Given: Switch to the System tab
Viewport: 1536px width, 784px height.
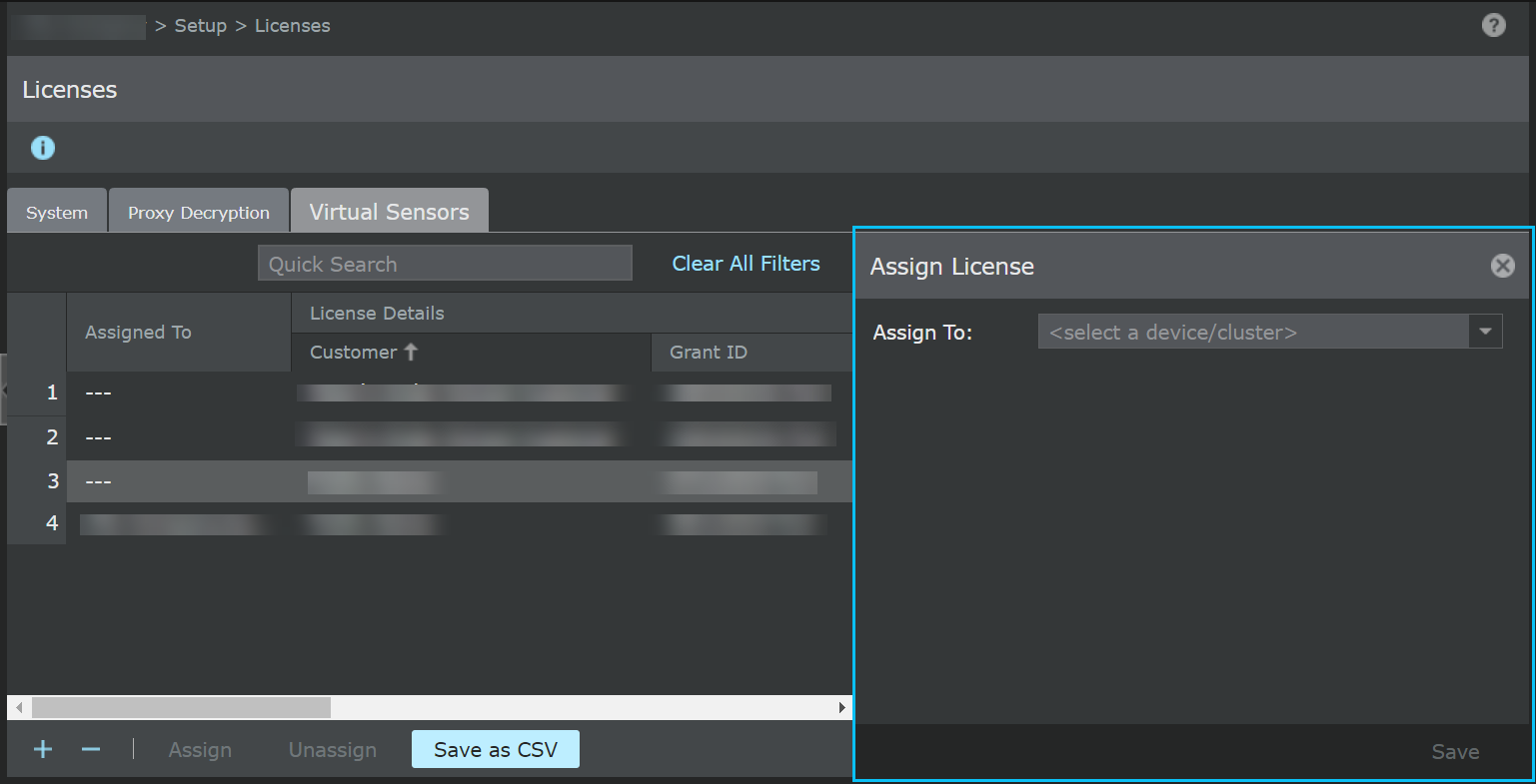Looking at the screenshot, I should pos(57,212).
